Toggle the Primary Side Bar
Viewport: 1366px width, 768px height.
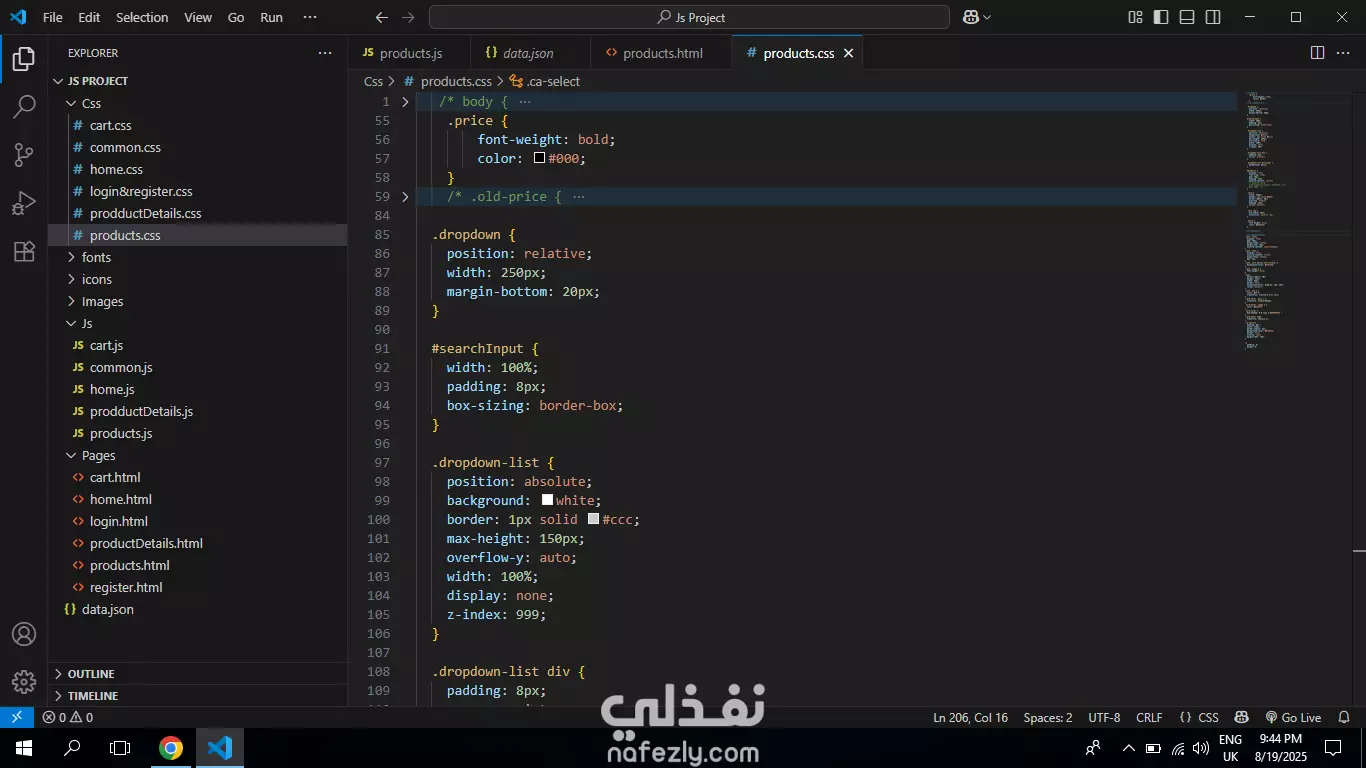point(1161,17)
